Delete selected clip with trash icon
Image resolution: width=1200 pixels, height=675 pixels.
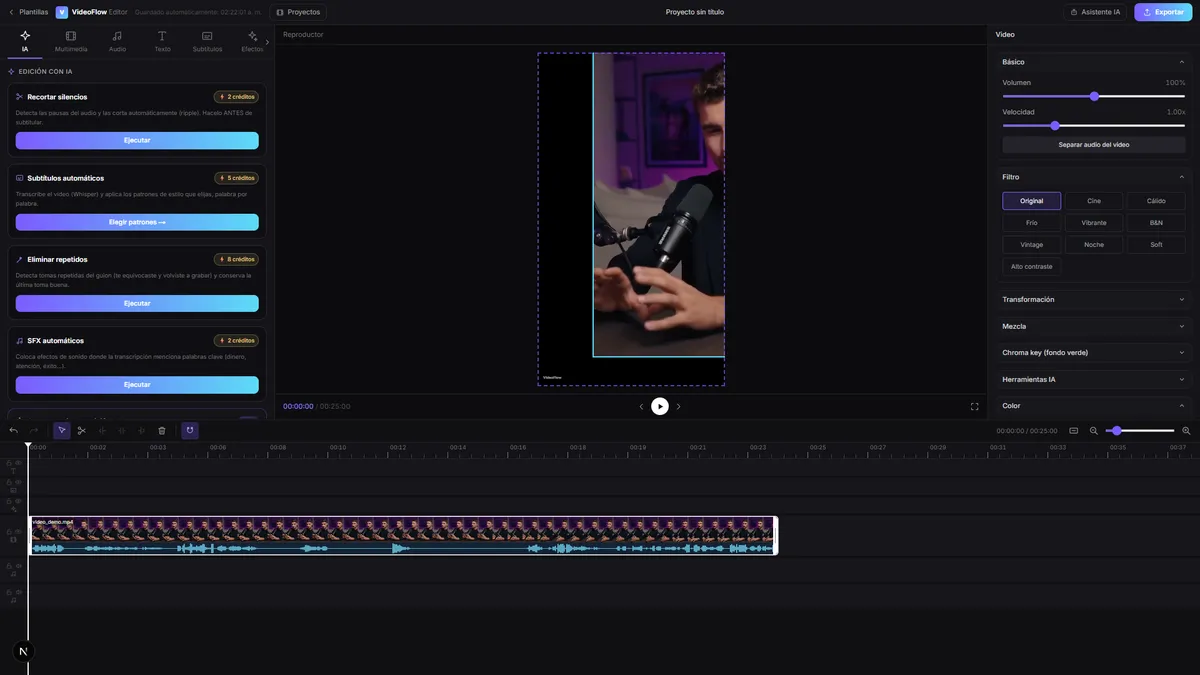[x=162, y=430]
